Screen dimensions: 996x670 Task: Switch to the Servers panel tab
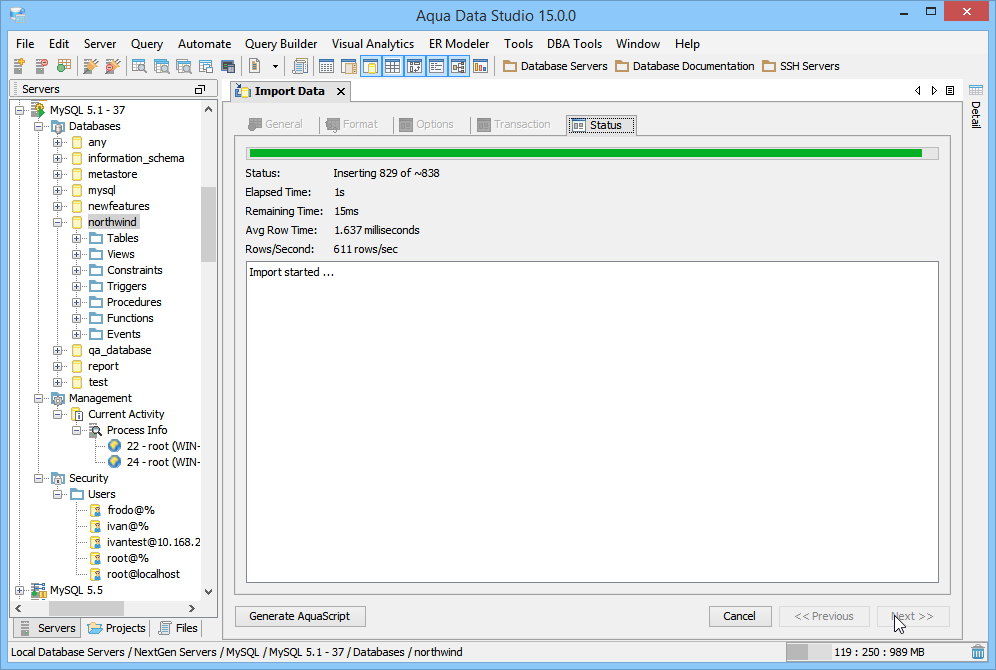click(x=48, y=628)
